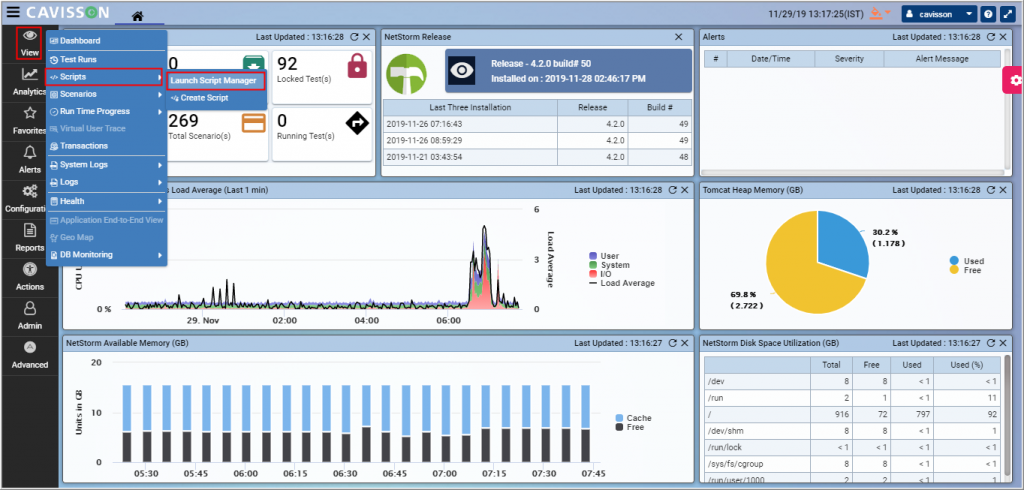Screen dimensions: 1024x490
Task: Click the Running Tests arrow icon
Action: click(x=357, y=123)
